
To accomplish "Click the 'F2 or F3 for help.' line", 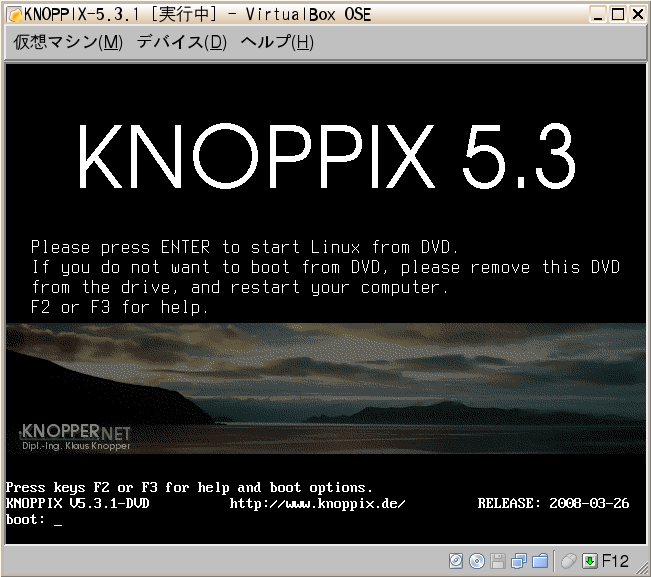I will pos(119,307).
